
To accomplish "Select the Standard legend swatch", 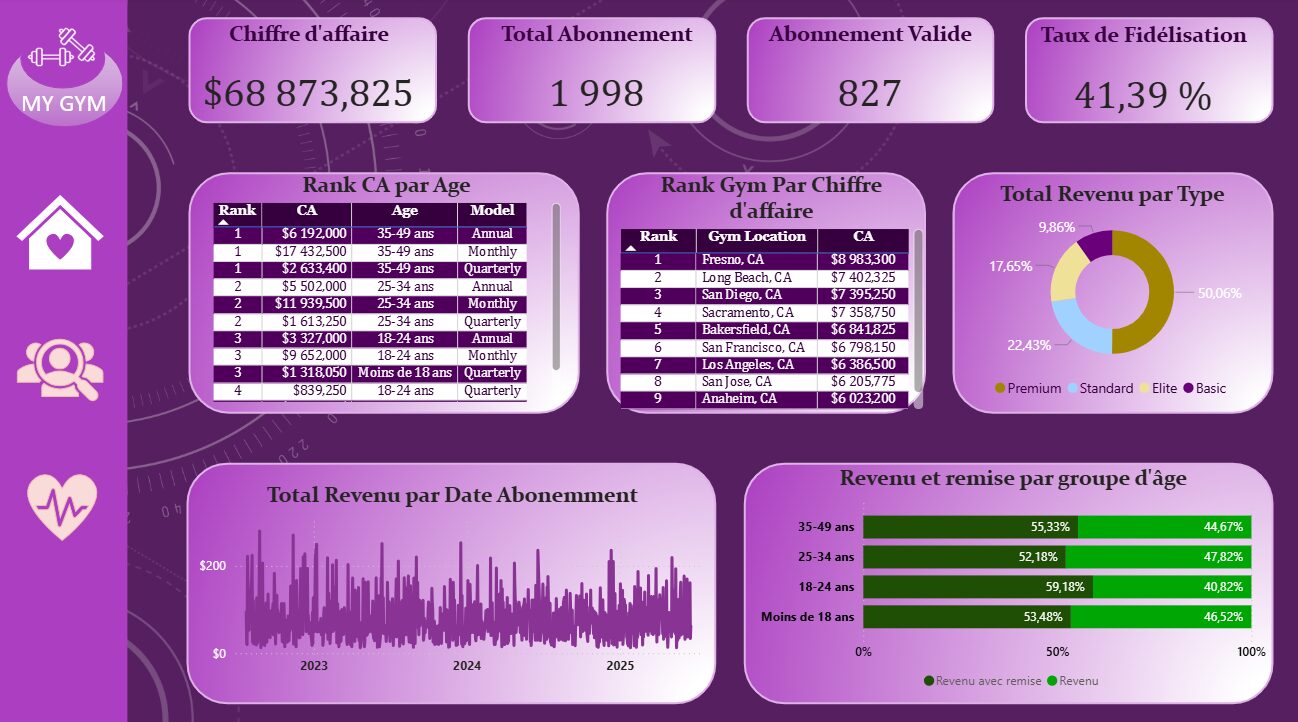I will pyautogui.click(x=1074, y=388).
